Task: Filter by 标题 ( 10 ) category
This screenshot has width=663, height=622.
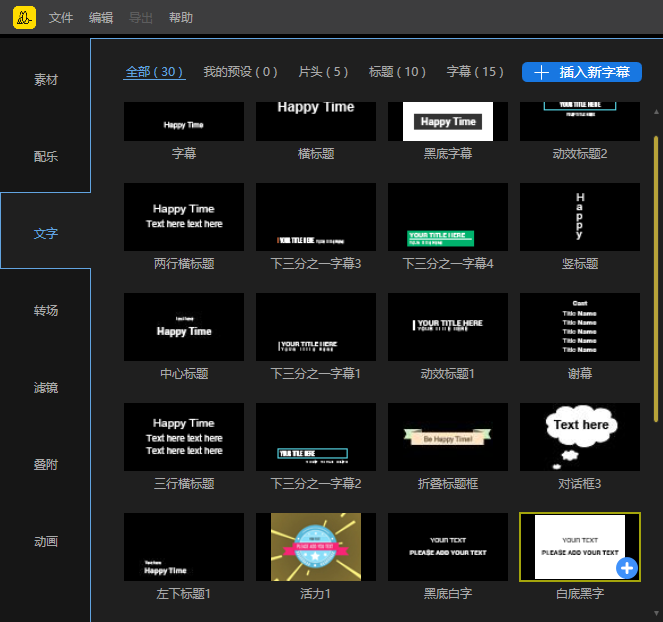Action: (x=397, y=72)
